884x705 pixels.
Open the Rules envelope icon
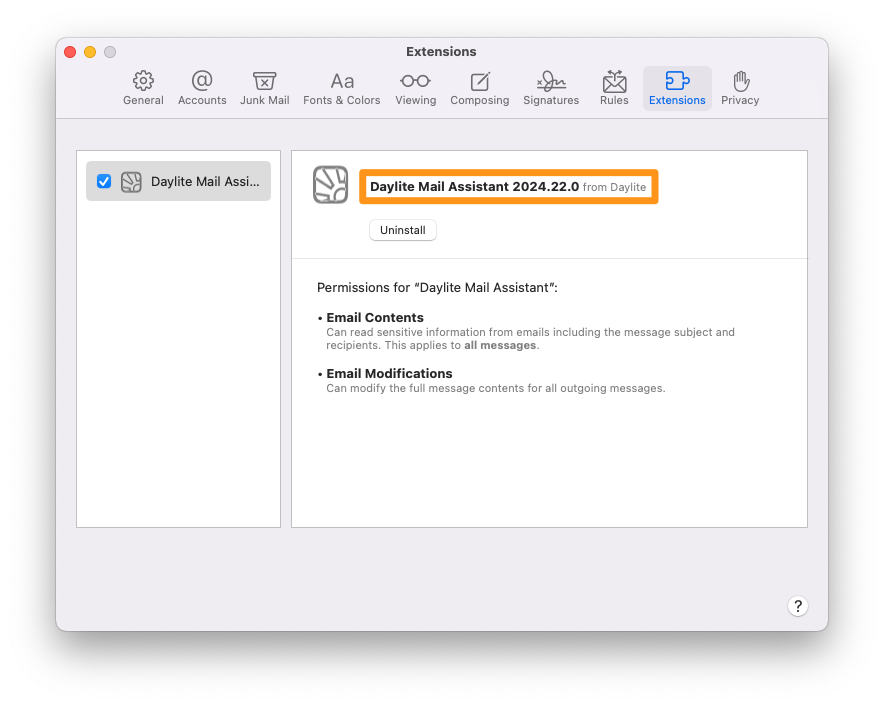[x=614, y=81]
